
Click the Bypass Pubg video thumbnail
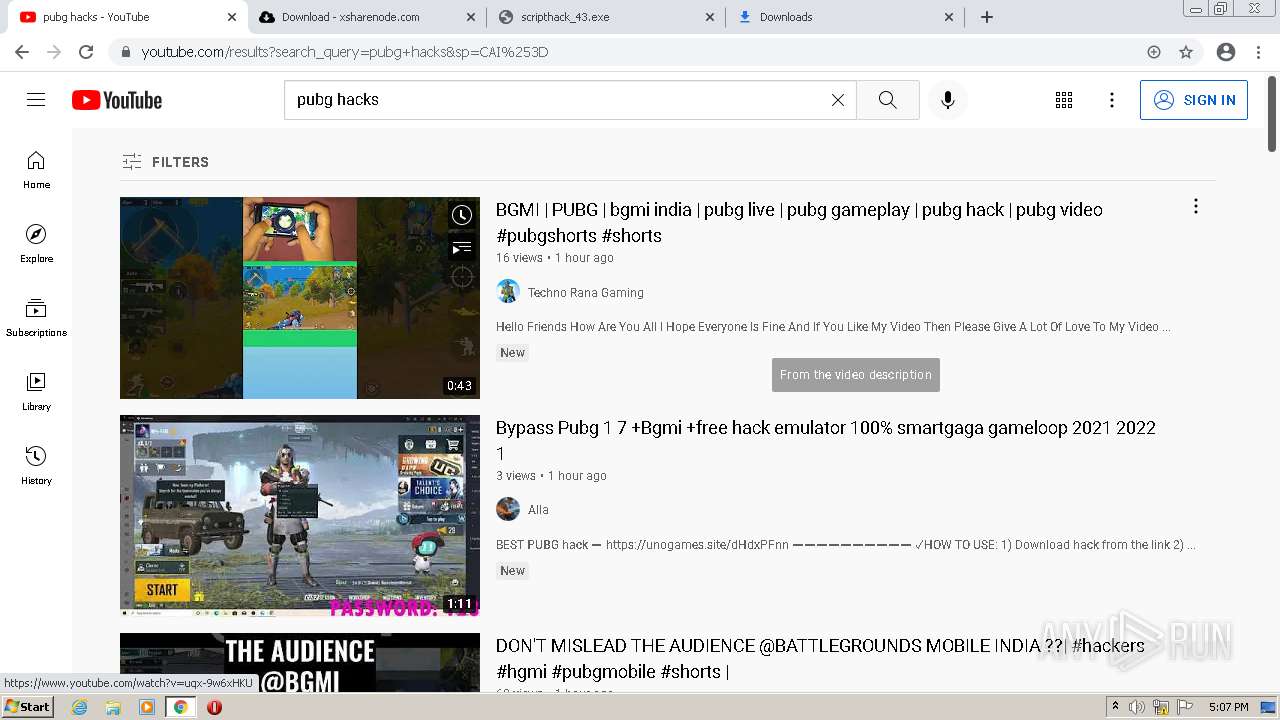[300, 516]
